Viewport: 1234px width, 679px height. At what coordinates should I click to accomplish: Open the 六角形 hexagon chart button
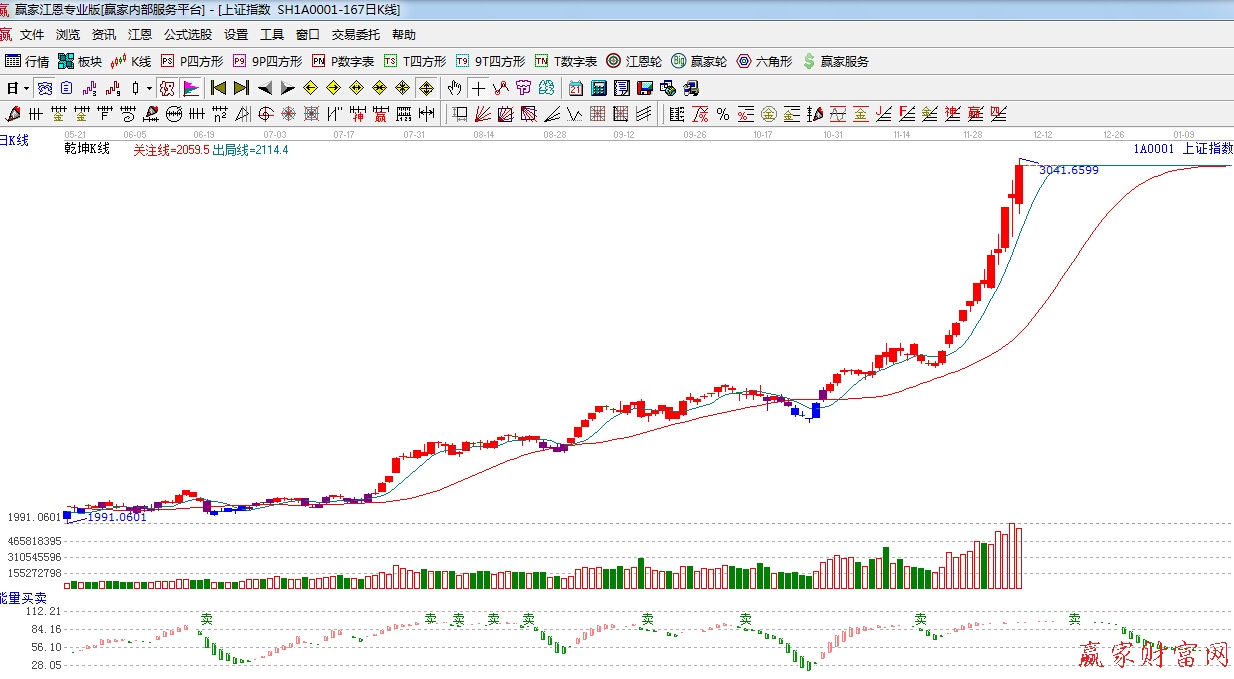764,61
